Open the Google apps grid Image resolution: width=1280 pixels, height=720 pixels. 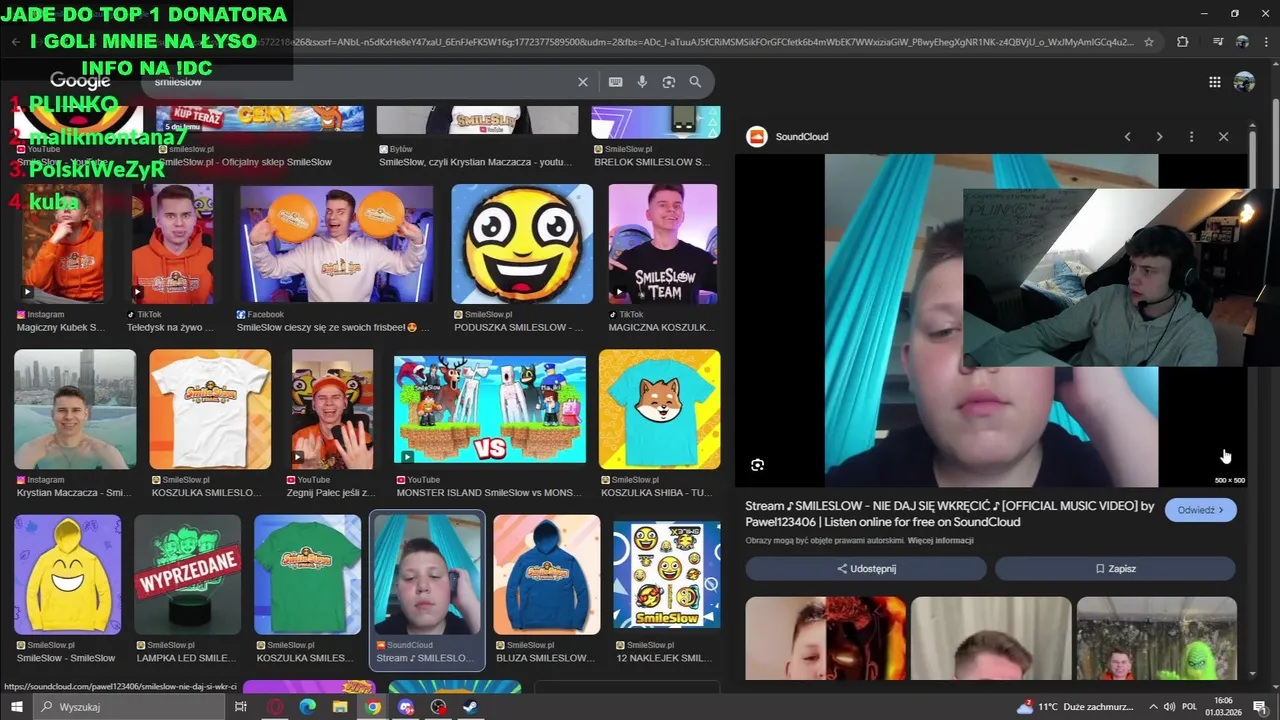point(1214,82)
